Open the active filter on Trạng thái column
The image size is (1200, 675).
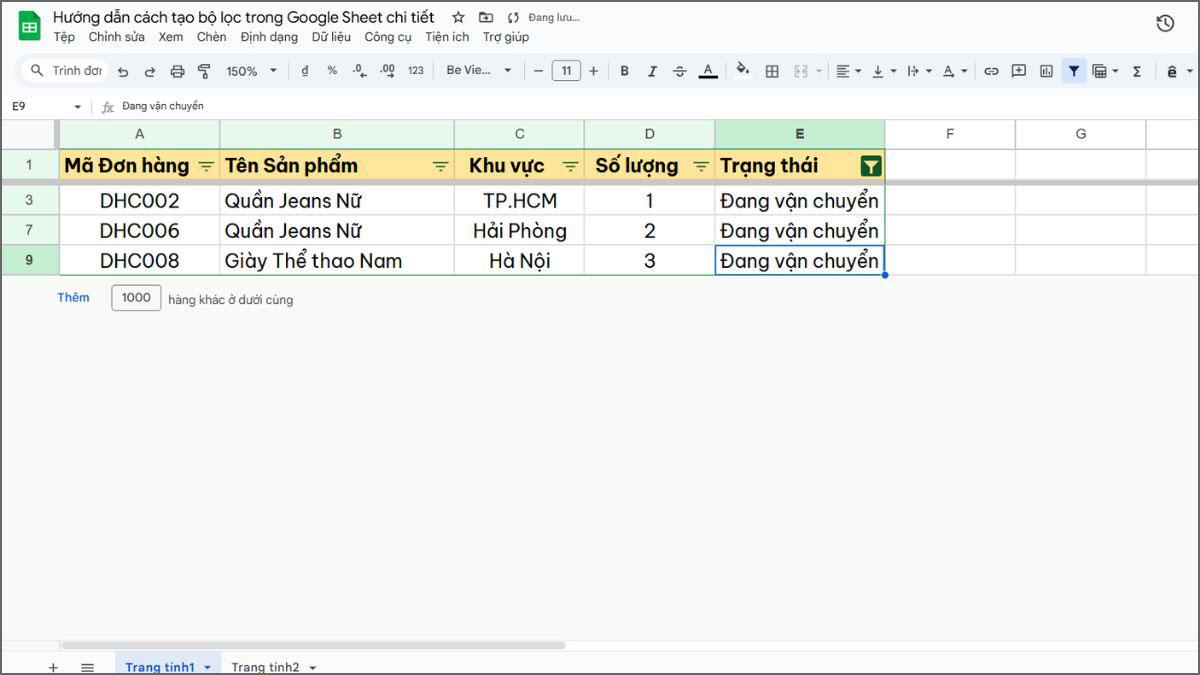click(870, 165)
